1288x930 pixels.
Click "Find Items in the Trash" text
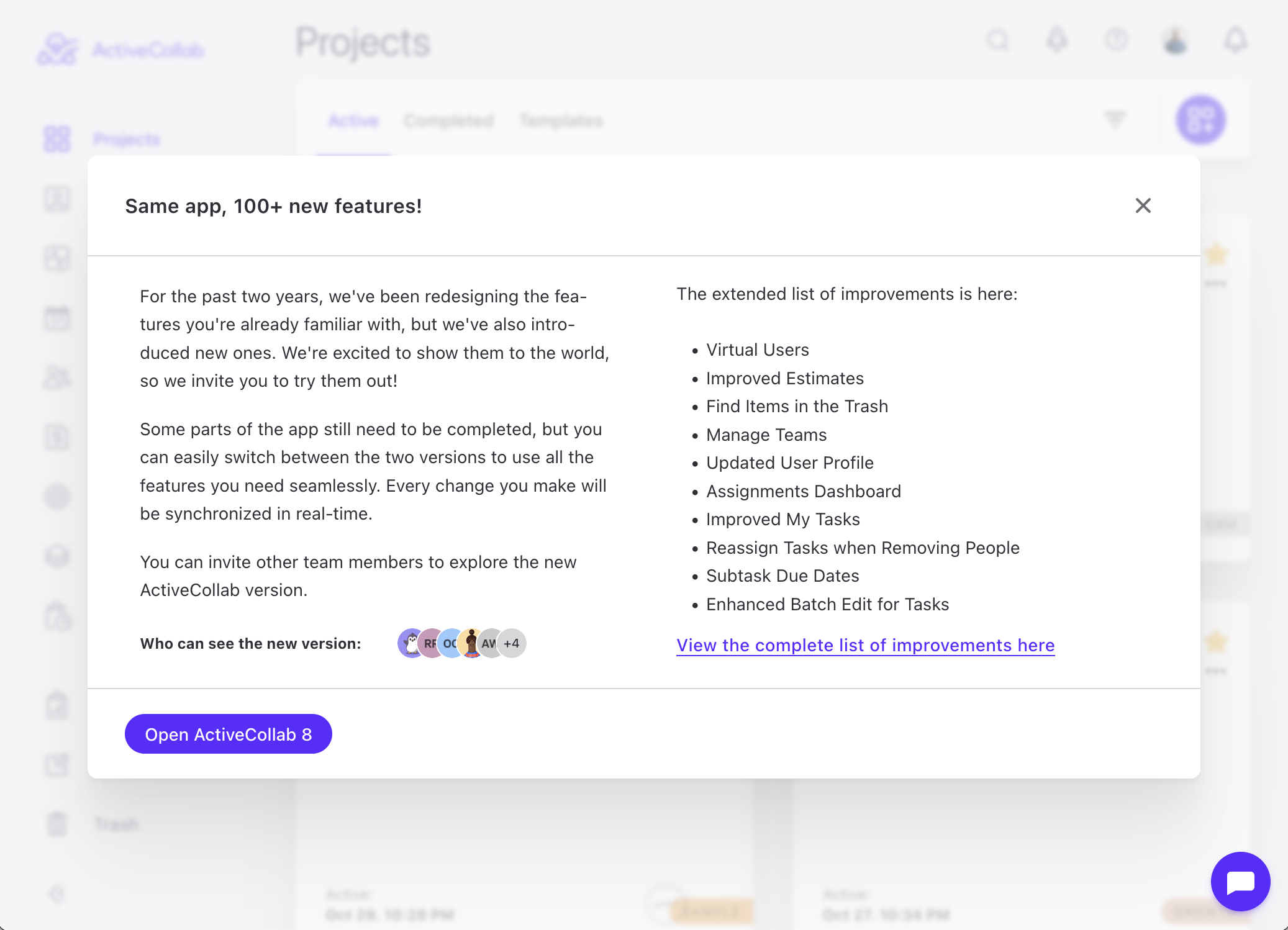[x=797, y=406]
